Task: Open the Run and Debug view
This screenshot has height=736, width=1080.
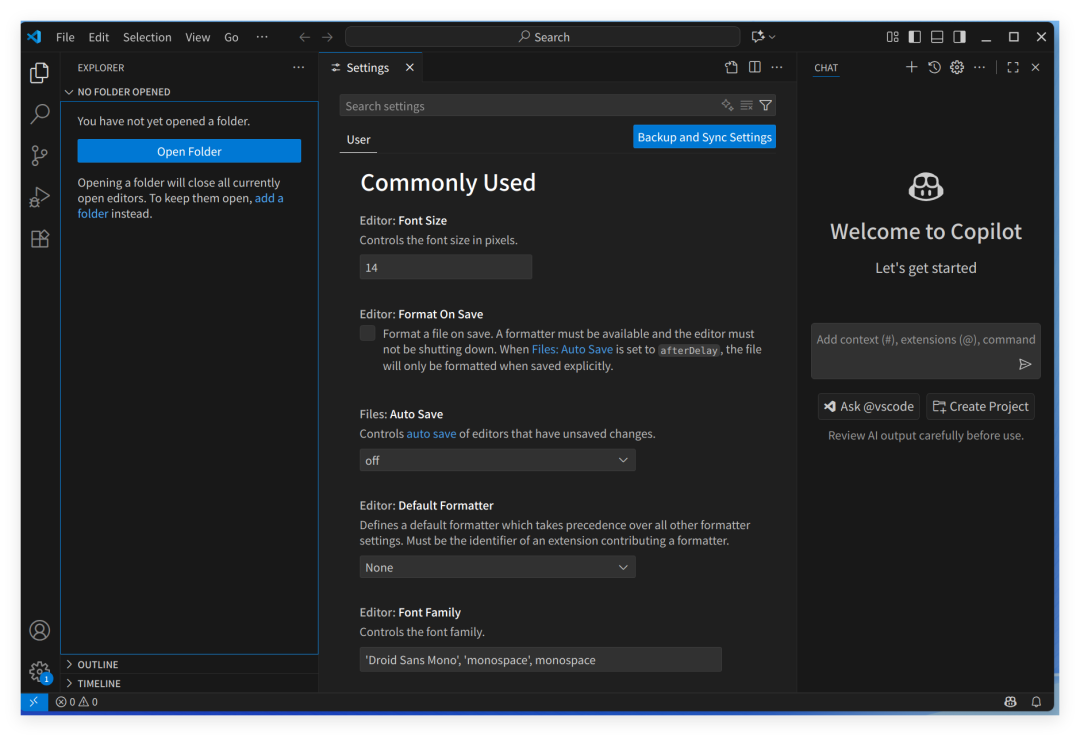Action: pos(40,197)
